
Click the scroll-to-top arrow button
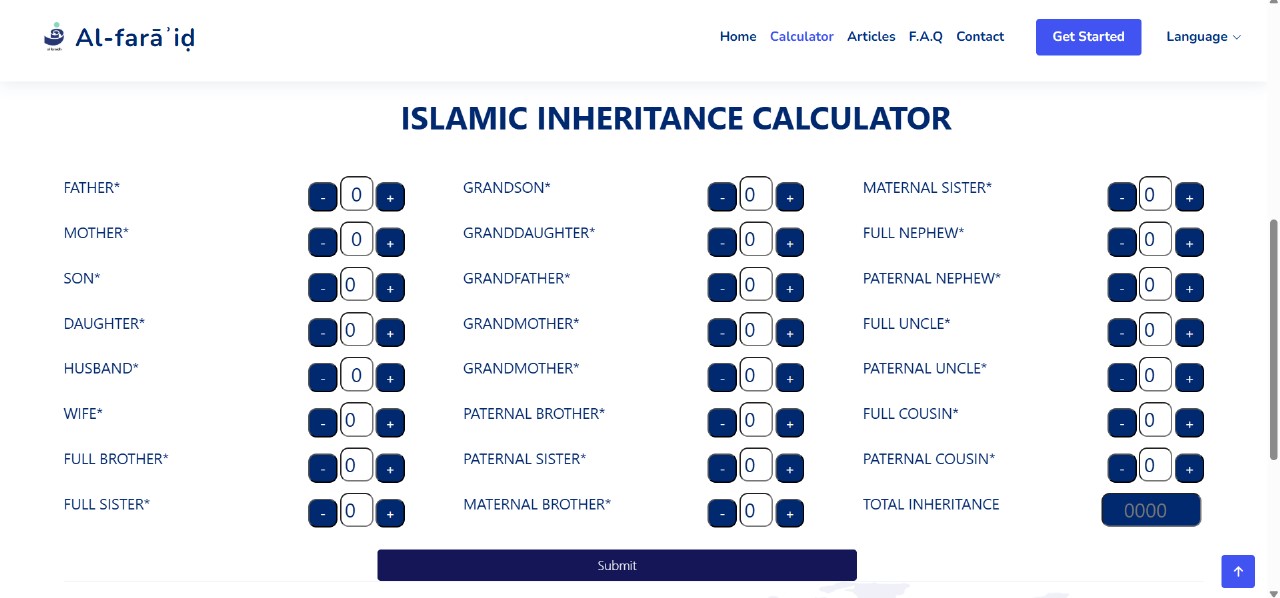point(1237,572)
